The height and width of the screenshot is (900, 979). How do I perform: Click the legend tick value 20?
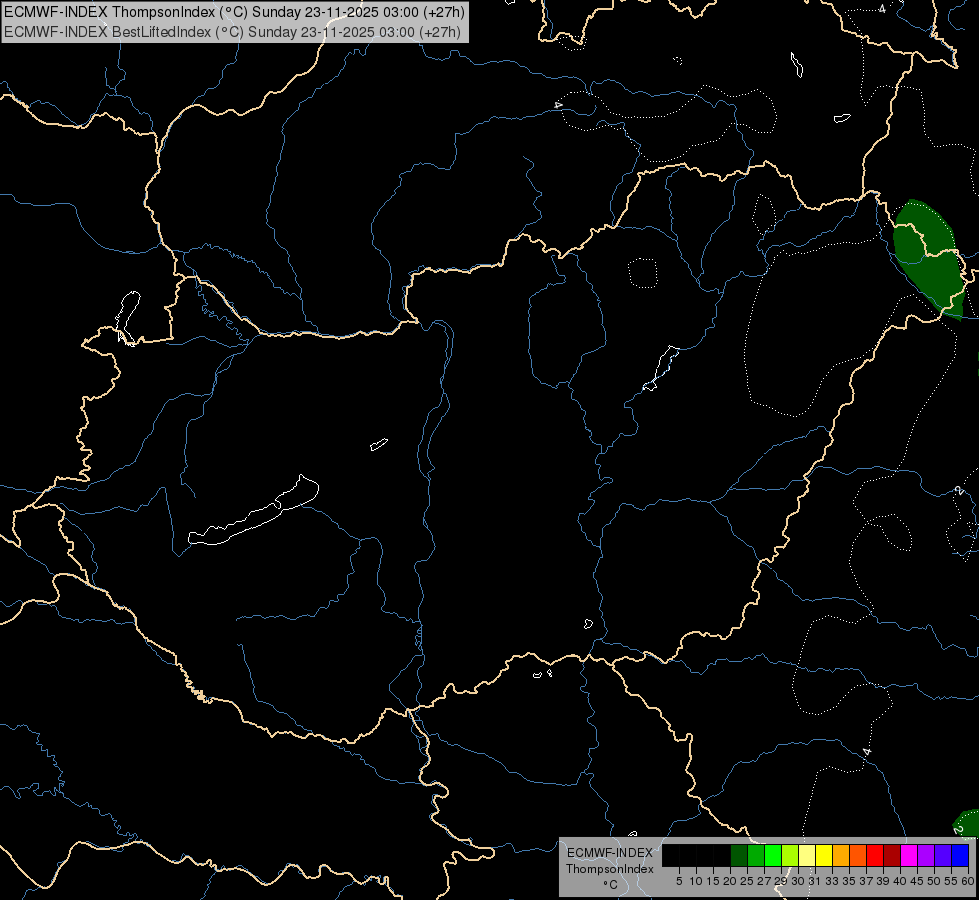click(730, 881)
